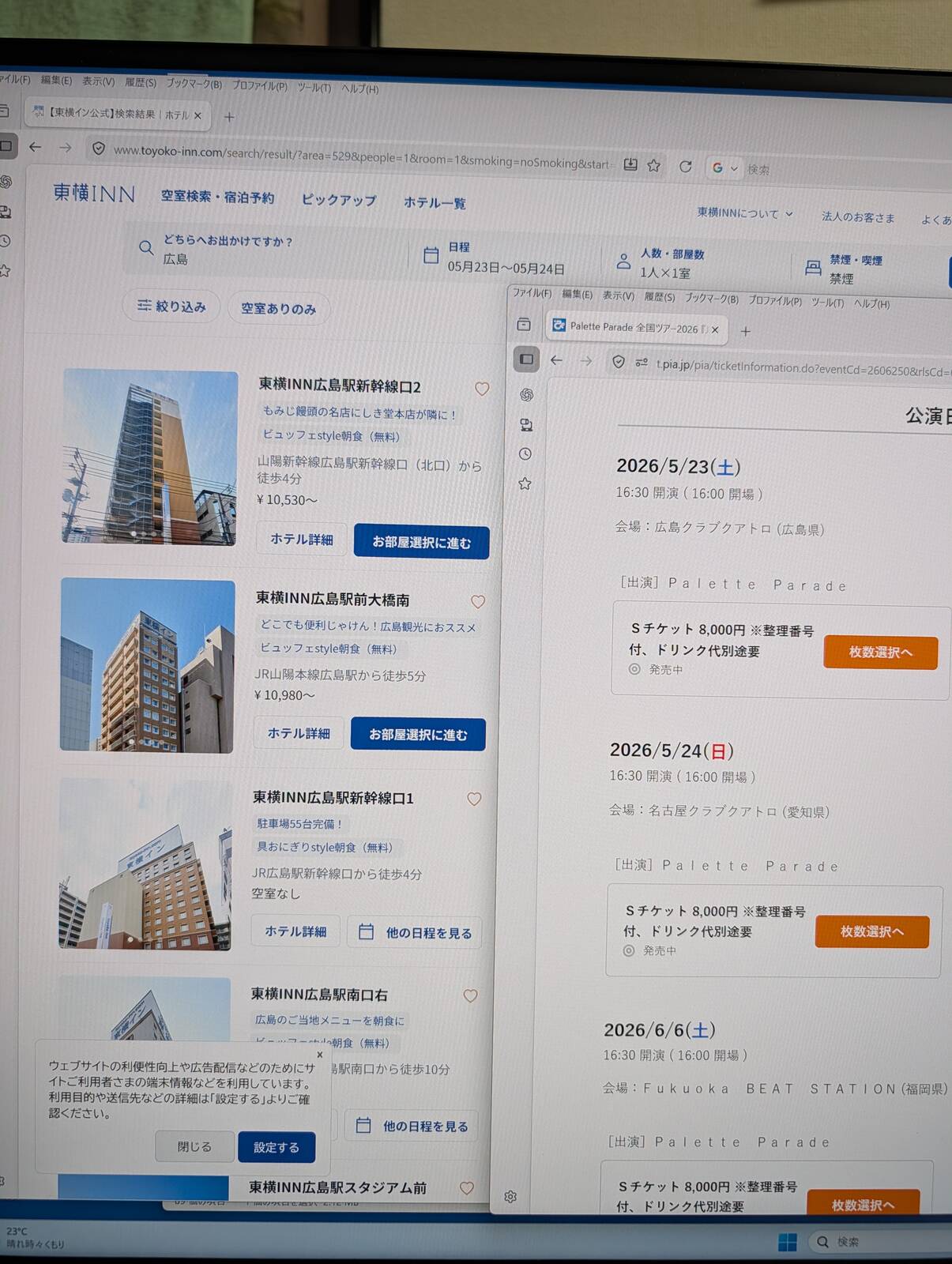This screenshot has height=1264, width=952.
Task: Open new tab in Toyoko Inn browser window
Action: pos(229,117)
